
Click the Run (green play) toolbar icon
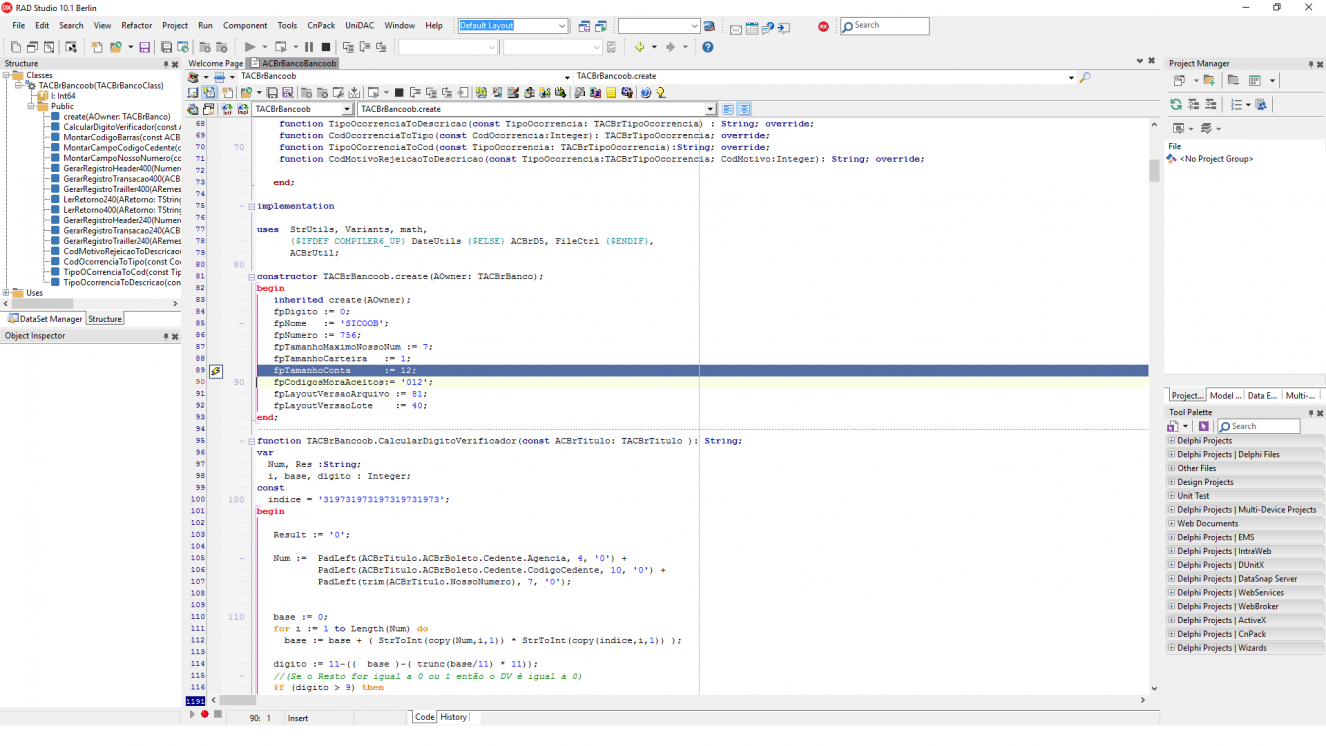point(250,47)
